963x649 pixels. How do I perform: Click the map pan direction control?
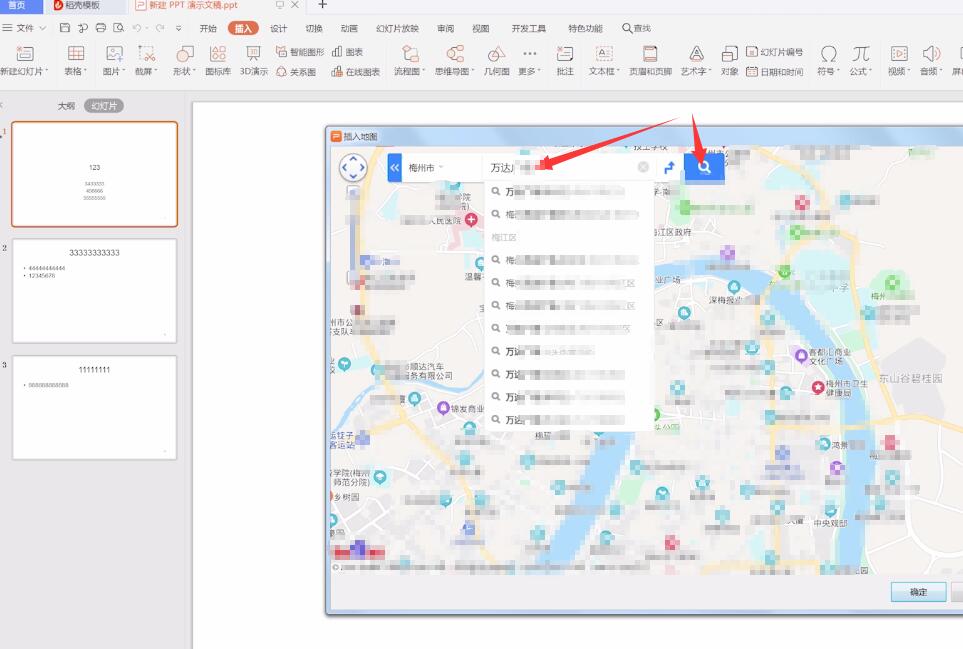click(353, 167)
